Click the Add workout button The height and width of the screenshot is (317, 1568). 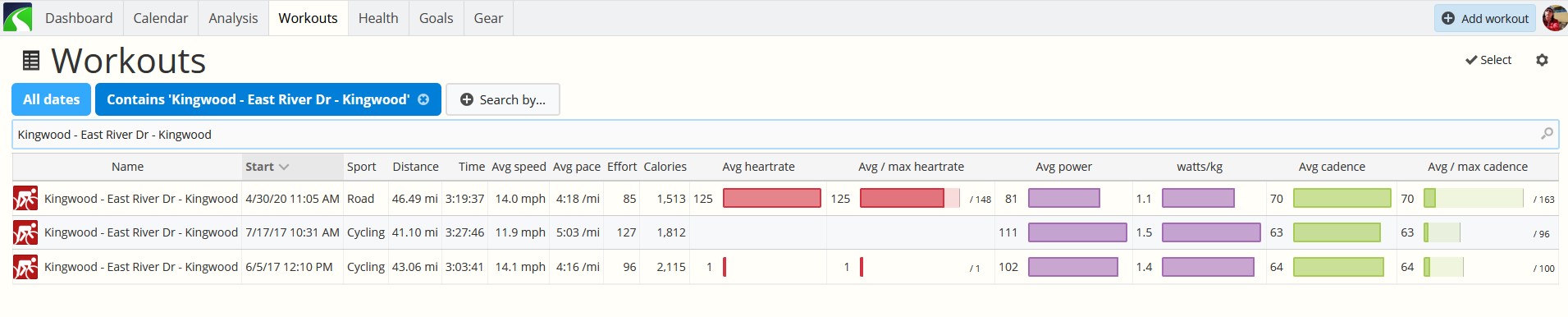click(x=1485, y=18)
